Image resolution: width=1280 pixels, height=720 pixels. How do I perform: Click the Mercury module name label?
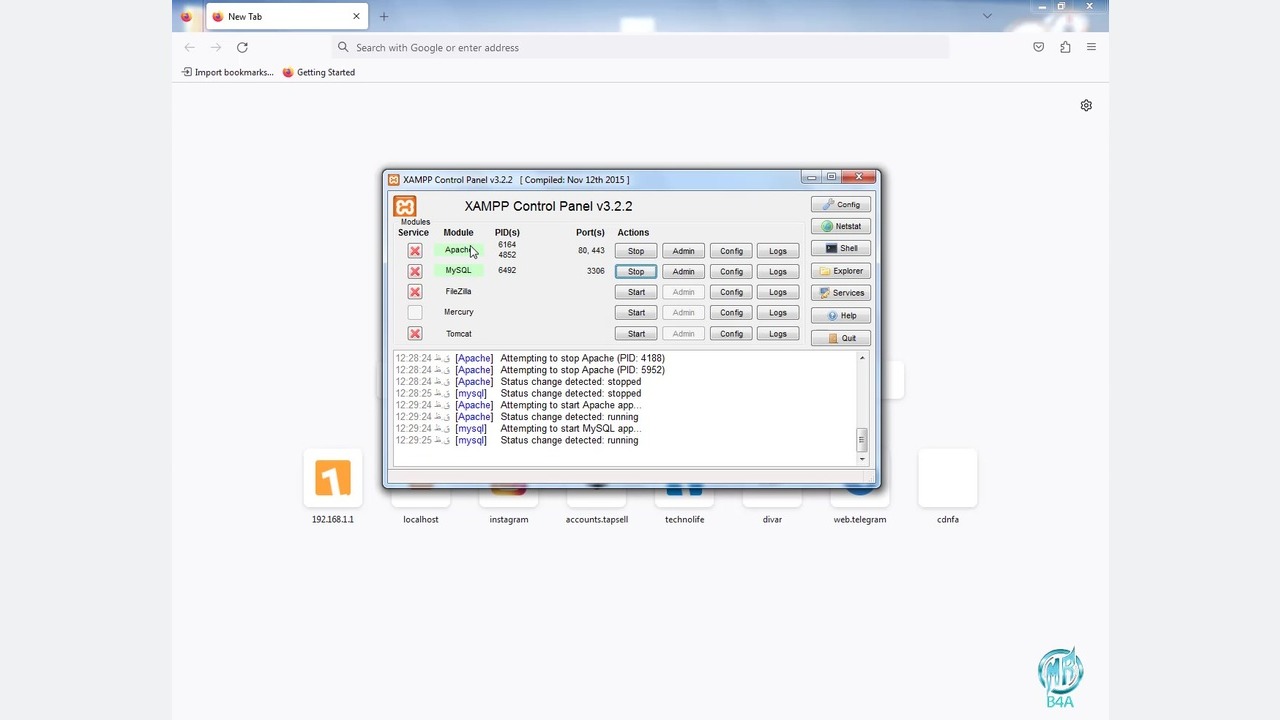pyautogui.click(x=459, y=312)
